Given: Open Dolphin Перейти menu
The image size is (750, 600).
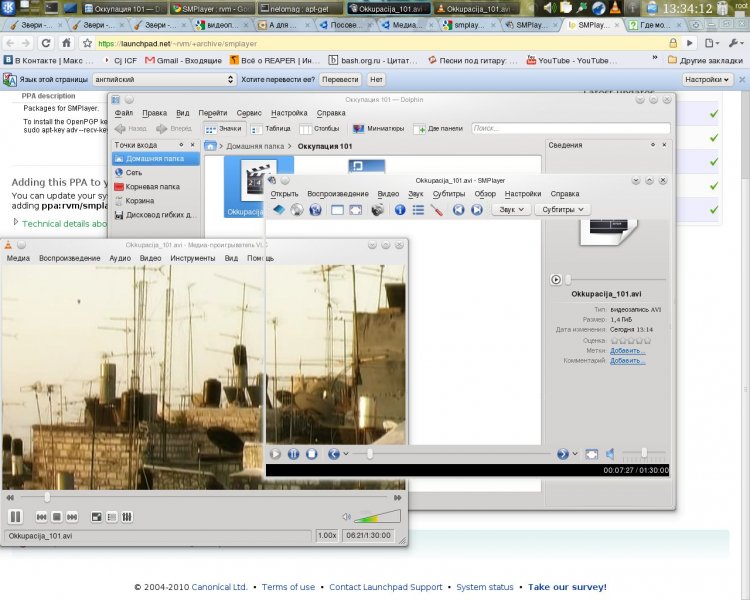Looking at the screenshot, I should (213, 113).
